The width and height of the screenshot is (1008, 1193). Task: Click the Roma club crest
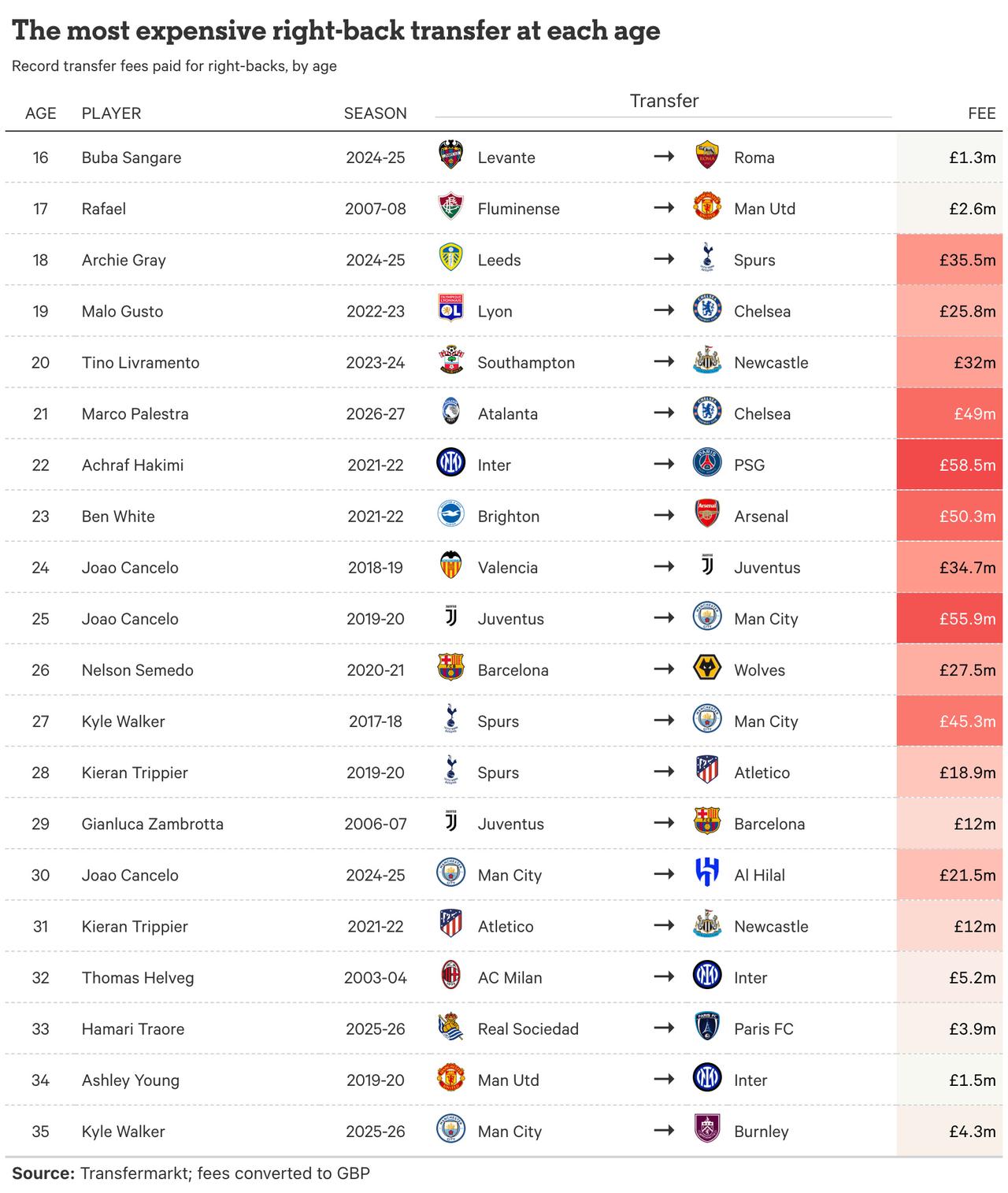(707, 156)
